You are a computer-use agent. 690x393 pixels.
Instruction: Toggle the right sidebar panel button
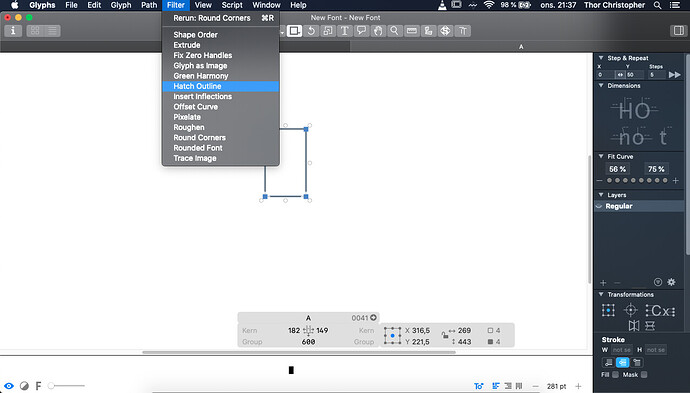point(679,31)
